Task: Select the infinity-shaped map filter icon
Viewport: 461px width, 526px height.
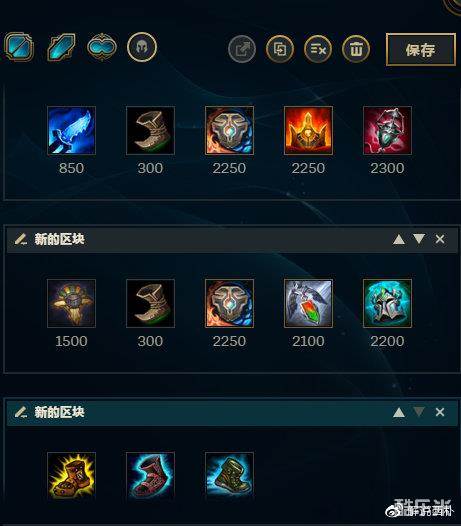Action: coord(102,47)
